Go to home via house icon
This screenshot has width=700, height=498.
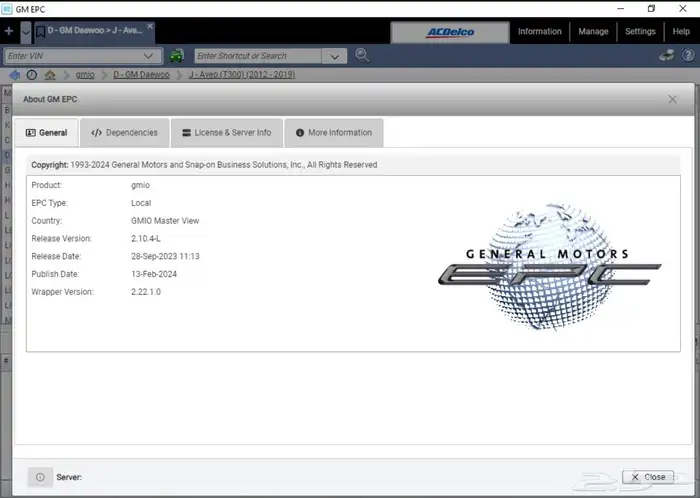pos(50,75)
